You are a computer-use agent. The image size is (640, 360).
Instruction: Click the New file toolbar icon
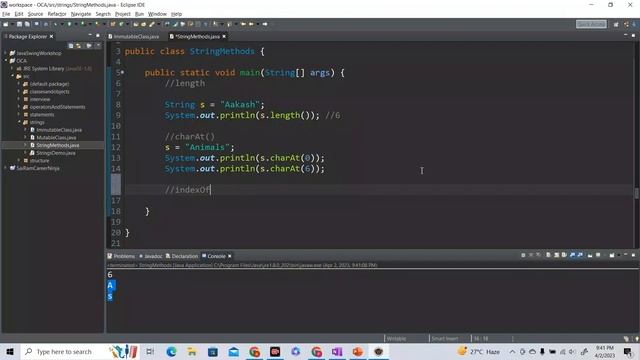pyautogui.click(x=6, y=24)
